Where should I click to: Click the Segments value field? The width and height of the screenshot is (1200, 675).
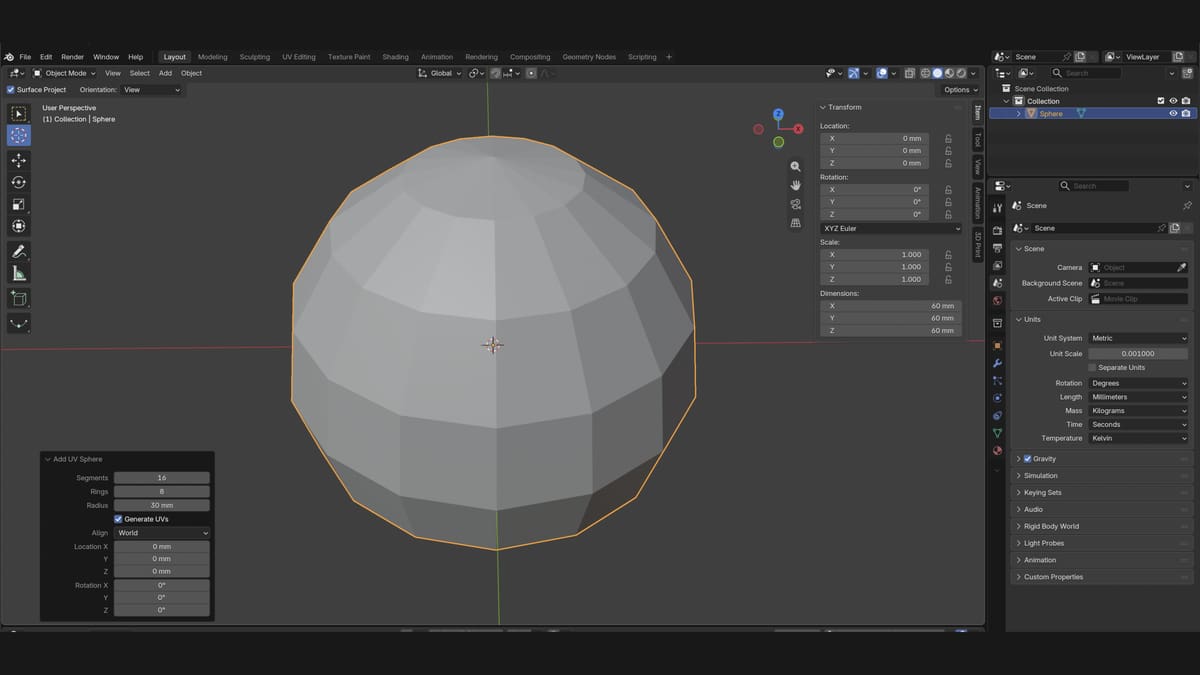click(162, 478)
